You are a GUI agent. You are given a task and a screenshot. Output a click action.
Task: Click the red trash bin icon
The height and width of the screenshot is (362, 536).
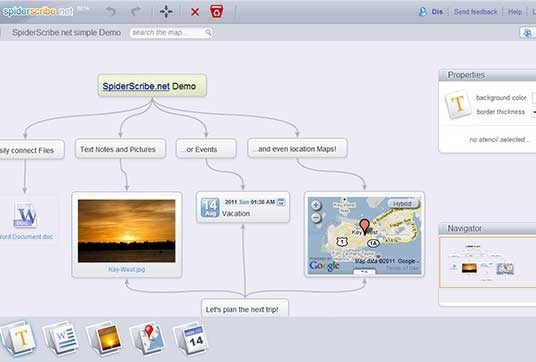(x=217, y=12)
